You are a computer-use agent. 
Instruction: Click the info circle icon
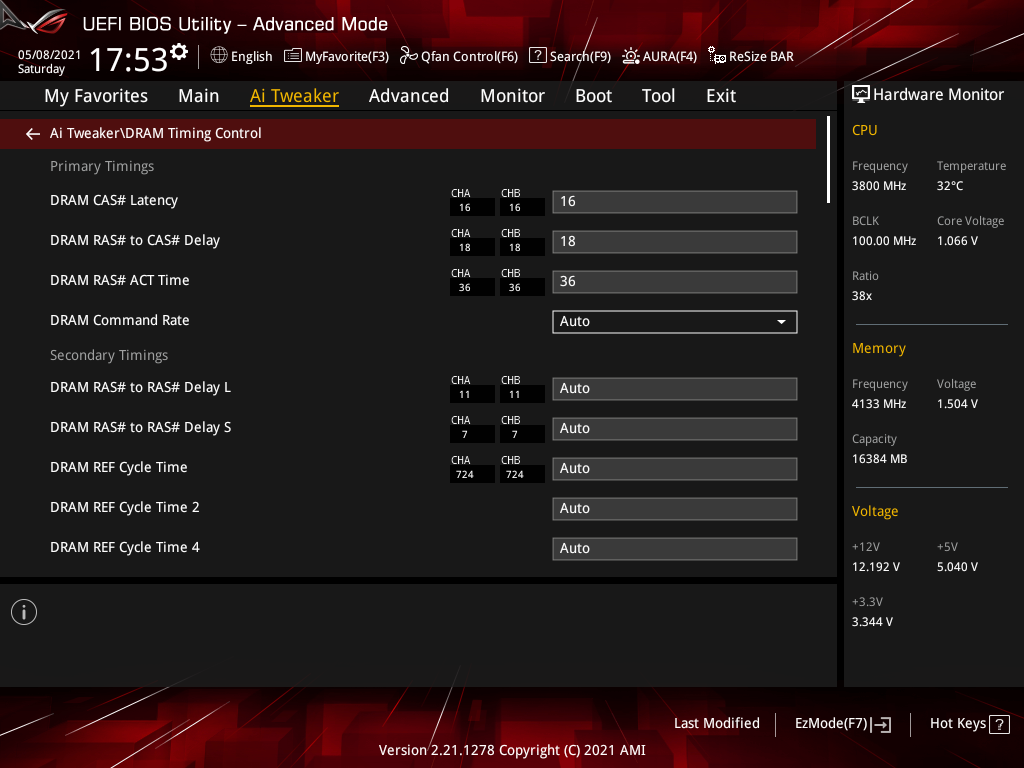coord(24,612)
